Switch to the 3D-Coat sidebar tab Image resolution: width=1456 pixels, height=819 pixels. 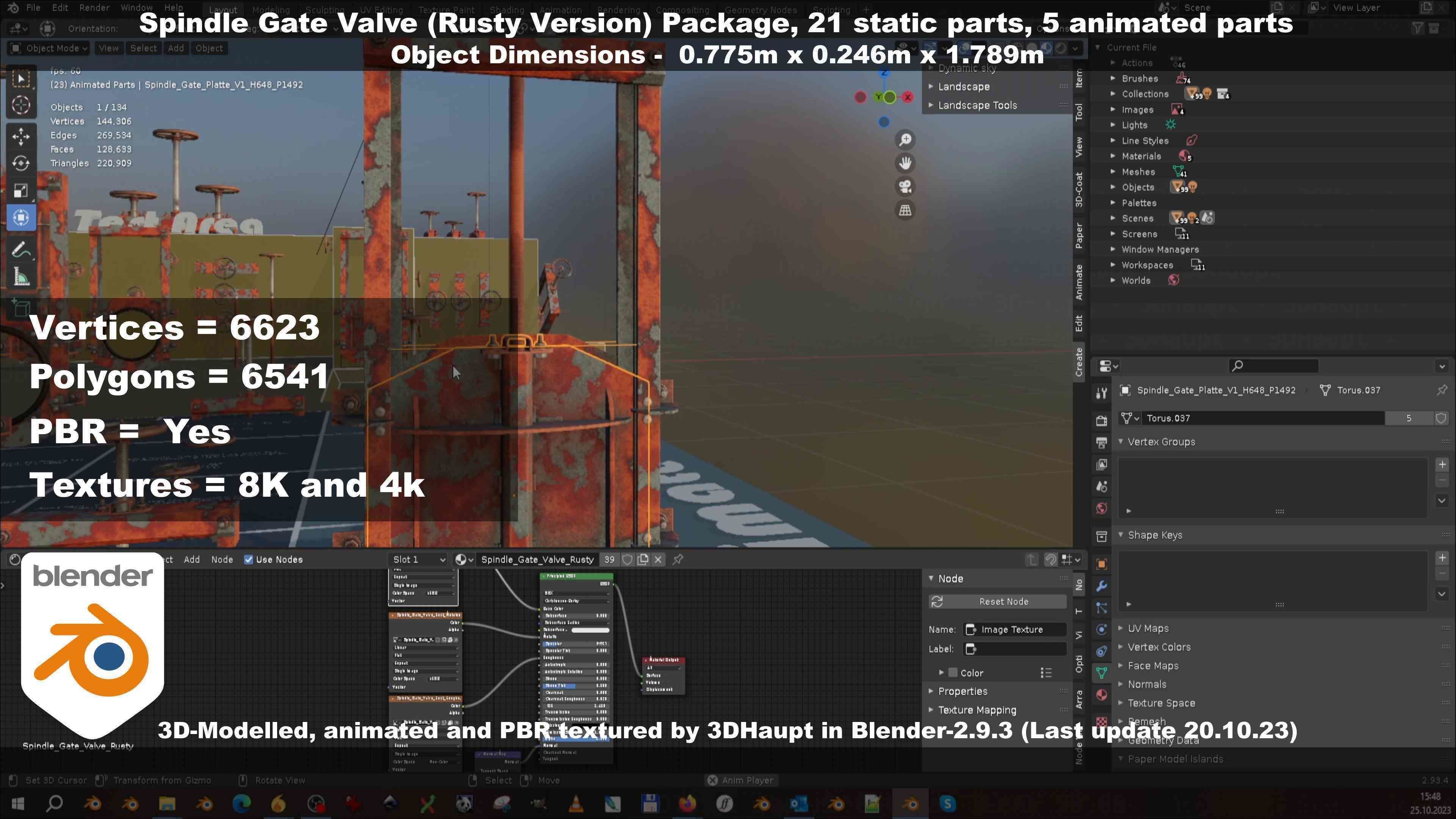pos(1079,189)
